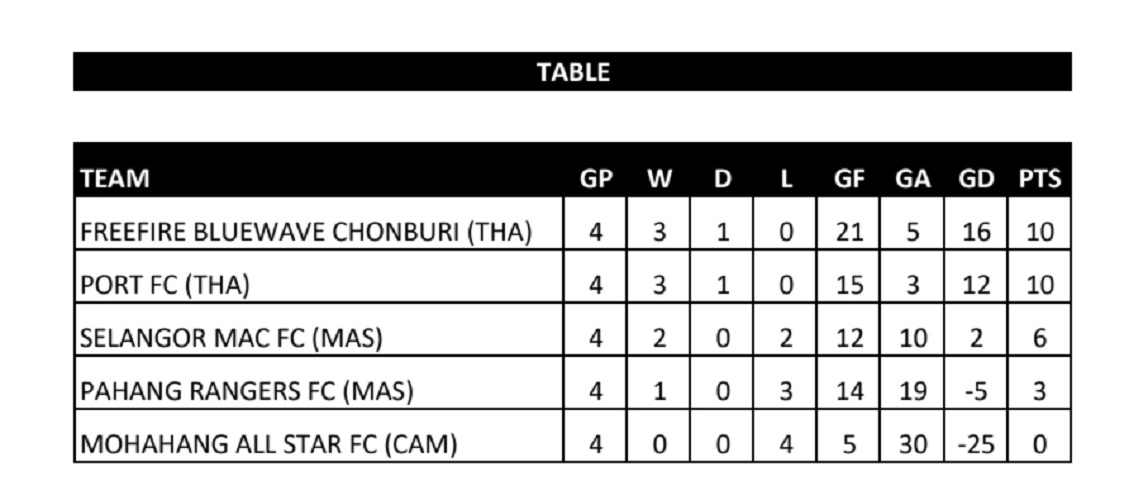Click the W column header
The width and height of the screenshot is (1129, 500).
click(659, 180)
